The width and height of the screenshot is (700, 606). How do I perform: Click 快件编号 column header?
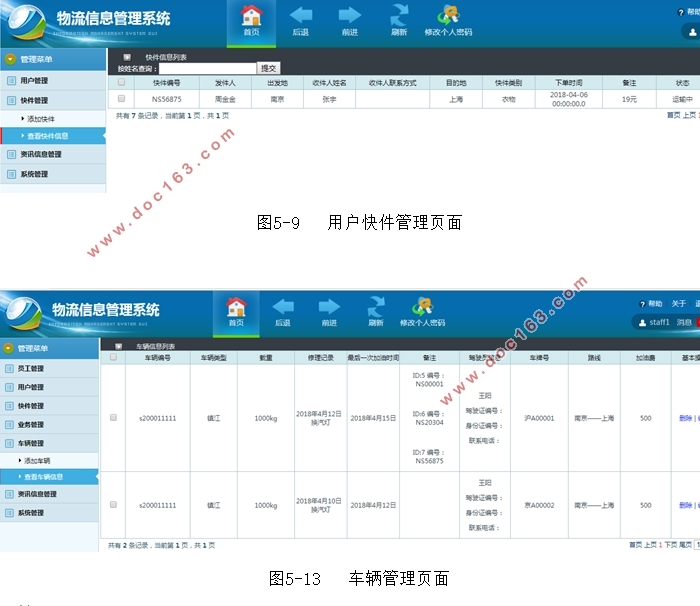click(167, 83)
